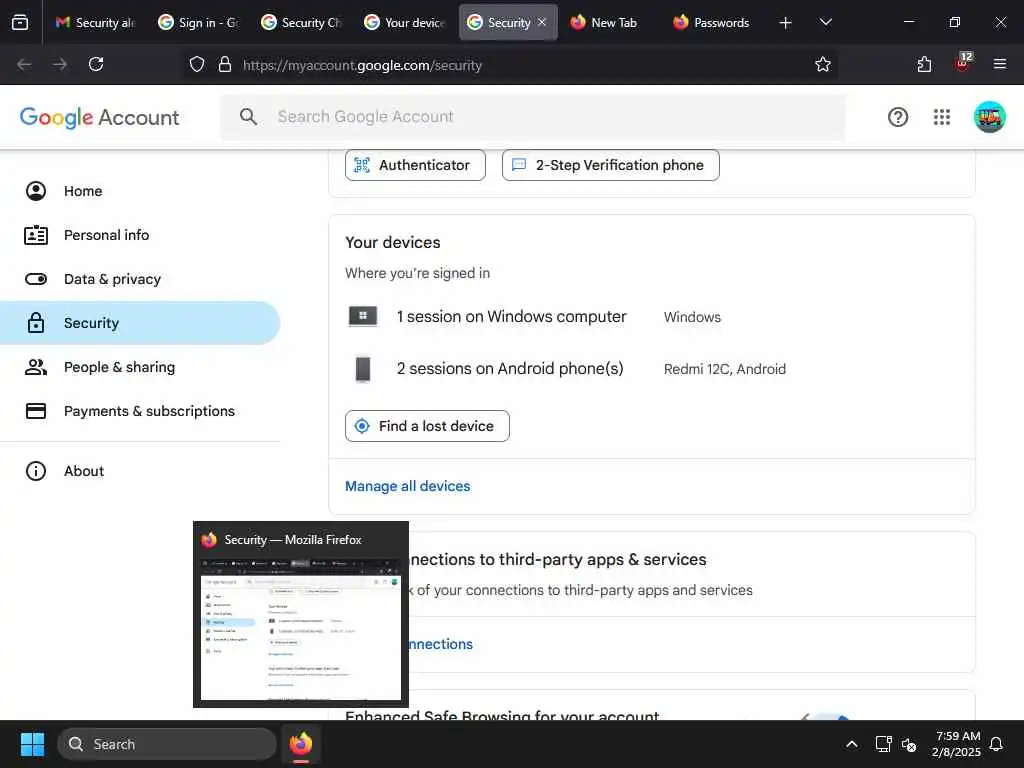Viewport: 1024px width, 768px height.
Task: Expand the list all tabs chevron
Action: 826,23
